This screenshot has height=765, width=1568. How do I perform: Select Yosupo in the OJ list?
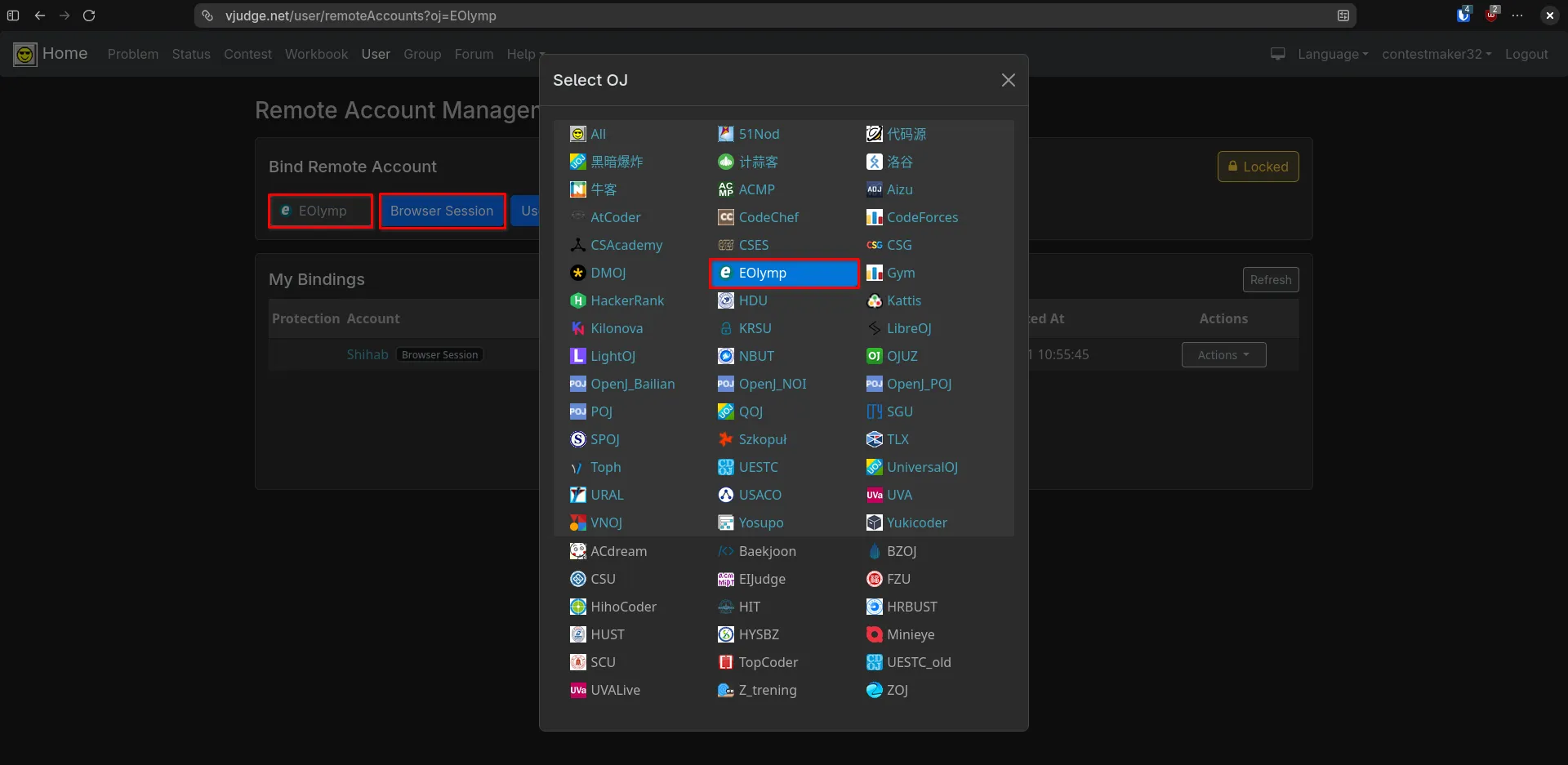[x=760, y=523]
